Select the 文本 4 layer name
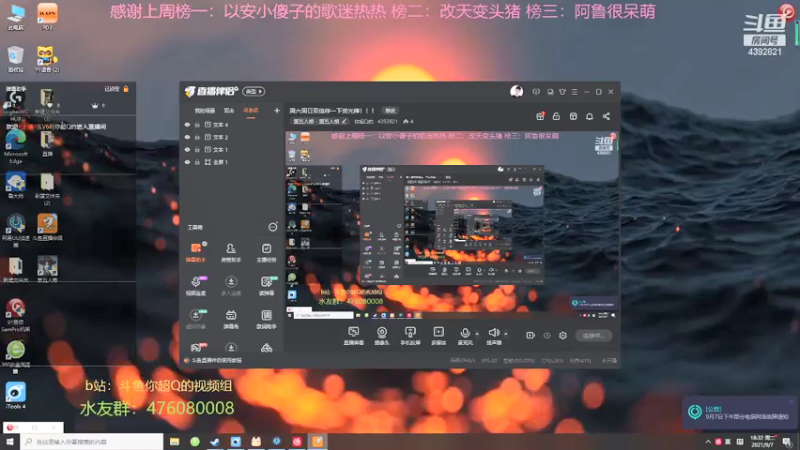800x450 pixels. pos(220,124)
